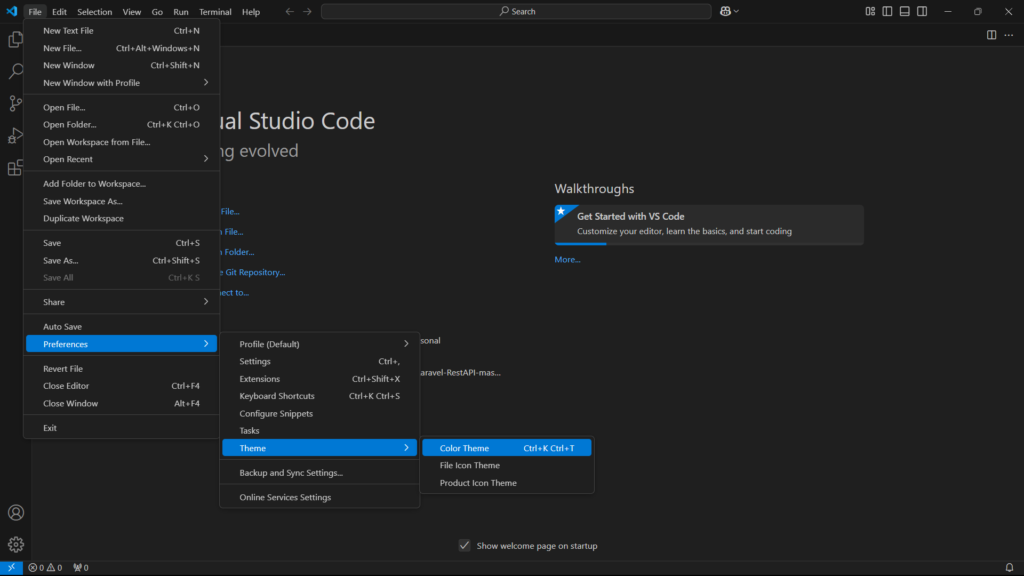The height and width of the screenshot is (576, 1024).
Task: Choose Configure Snippets menu entry
Action: pos(319,413)
